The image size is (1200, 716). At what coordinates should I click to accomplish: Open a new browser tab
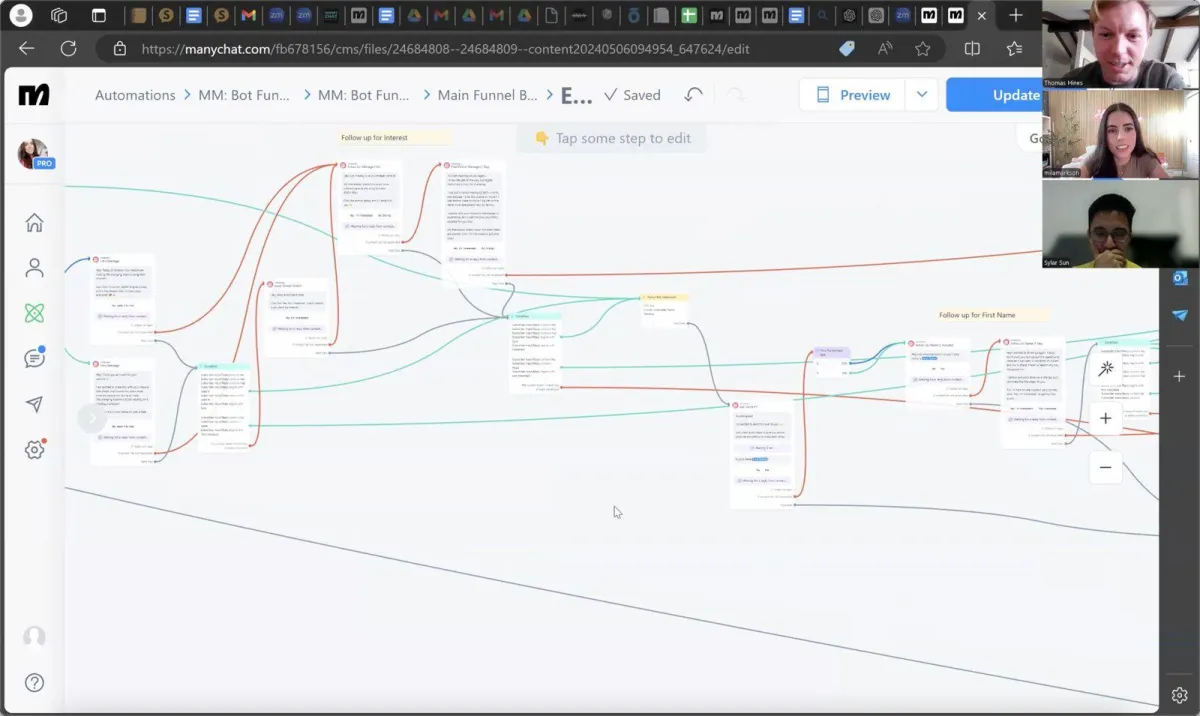tap(1016, 15)
